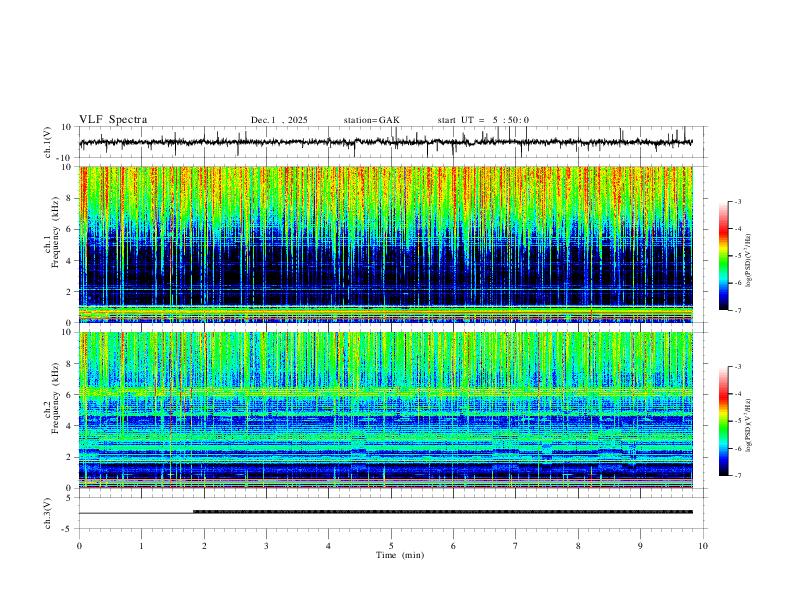792x612 pixels.
Task: Click the time axis tick label '10'
Action: click(703, 546)
